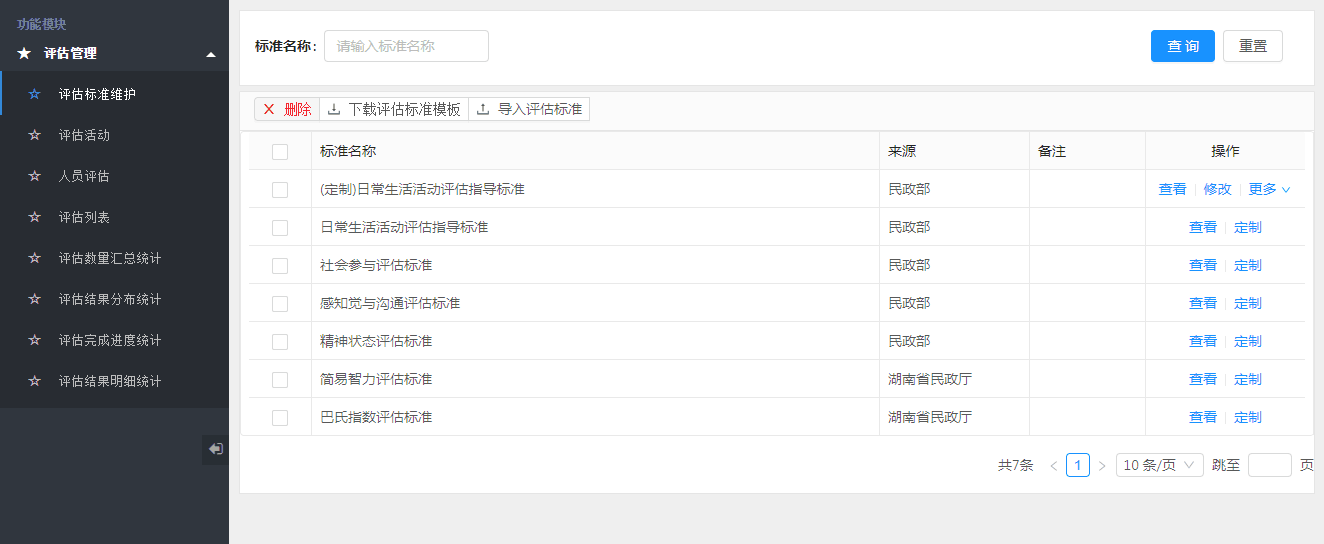This screenshot has width=1324, height=544.
Task: Click the star icon beside 人员评估
Action: click(35, 176)
